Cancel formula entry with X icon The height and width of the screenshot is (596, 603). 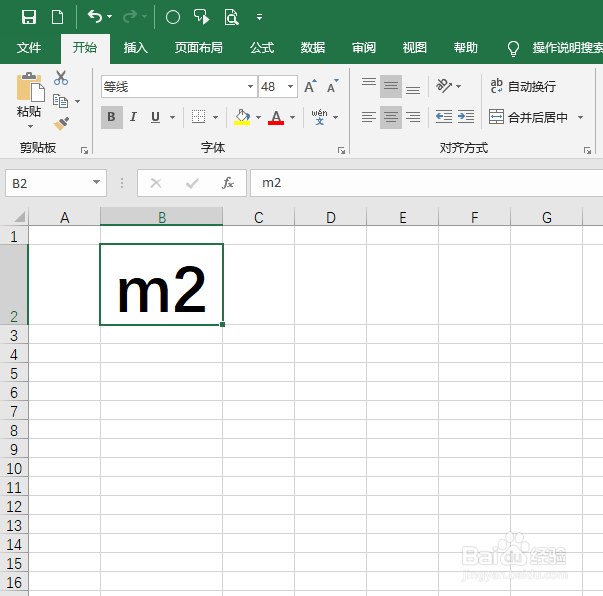click(156, 183)
